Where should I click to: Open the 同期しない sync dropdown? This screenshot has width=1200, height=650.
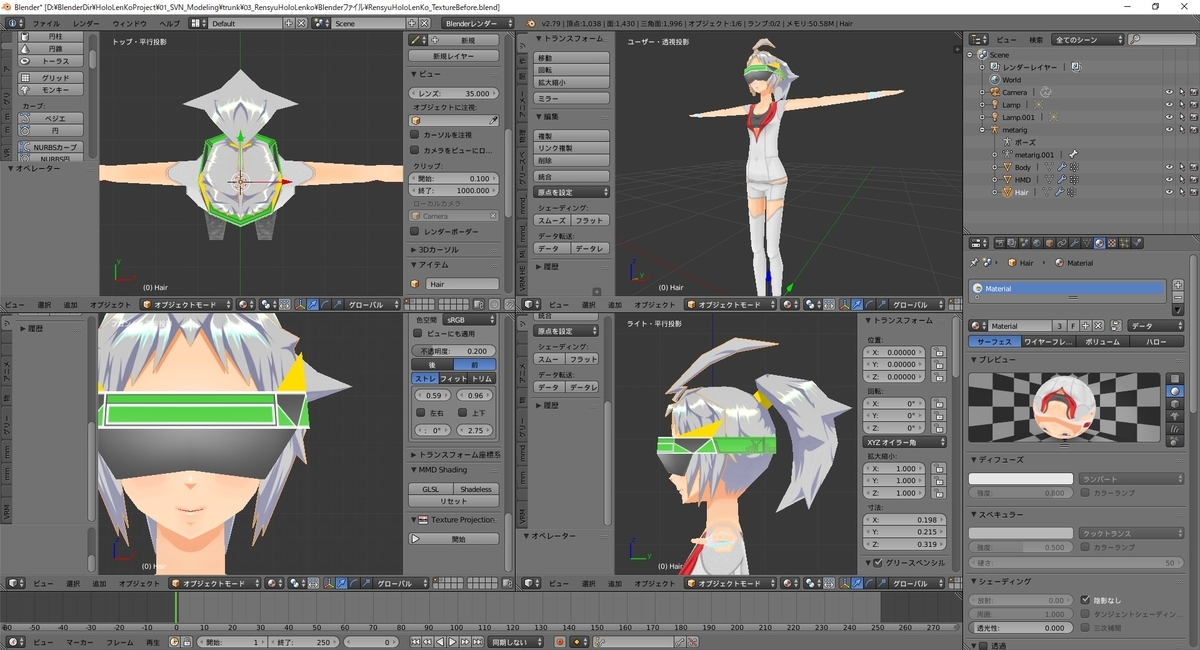click(518, 642)
